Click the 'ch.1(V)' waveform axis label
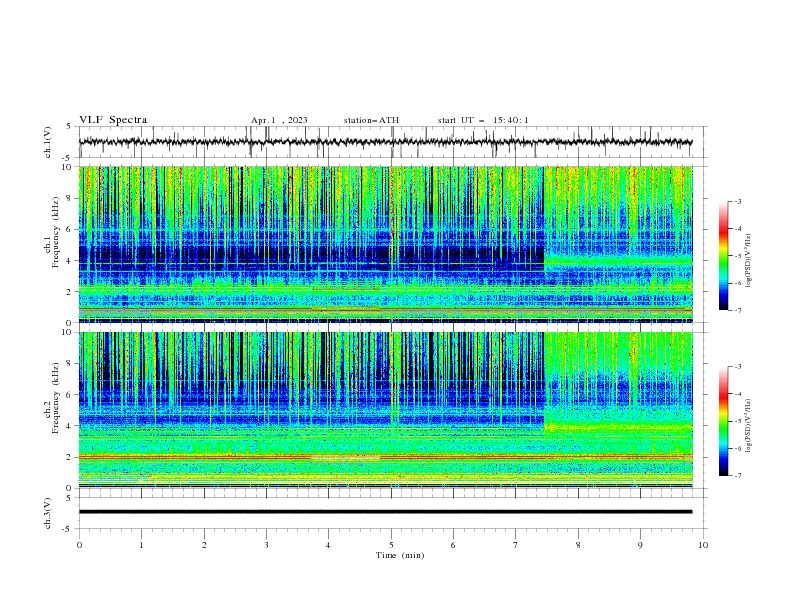This screenshot has height=612, width=792. [x=48, y=142]
